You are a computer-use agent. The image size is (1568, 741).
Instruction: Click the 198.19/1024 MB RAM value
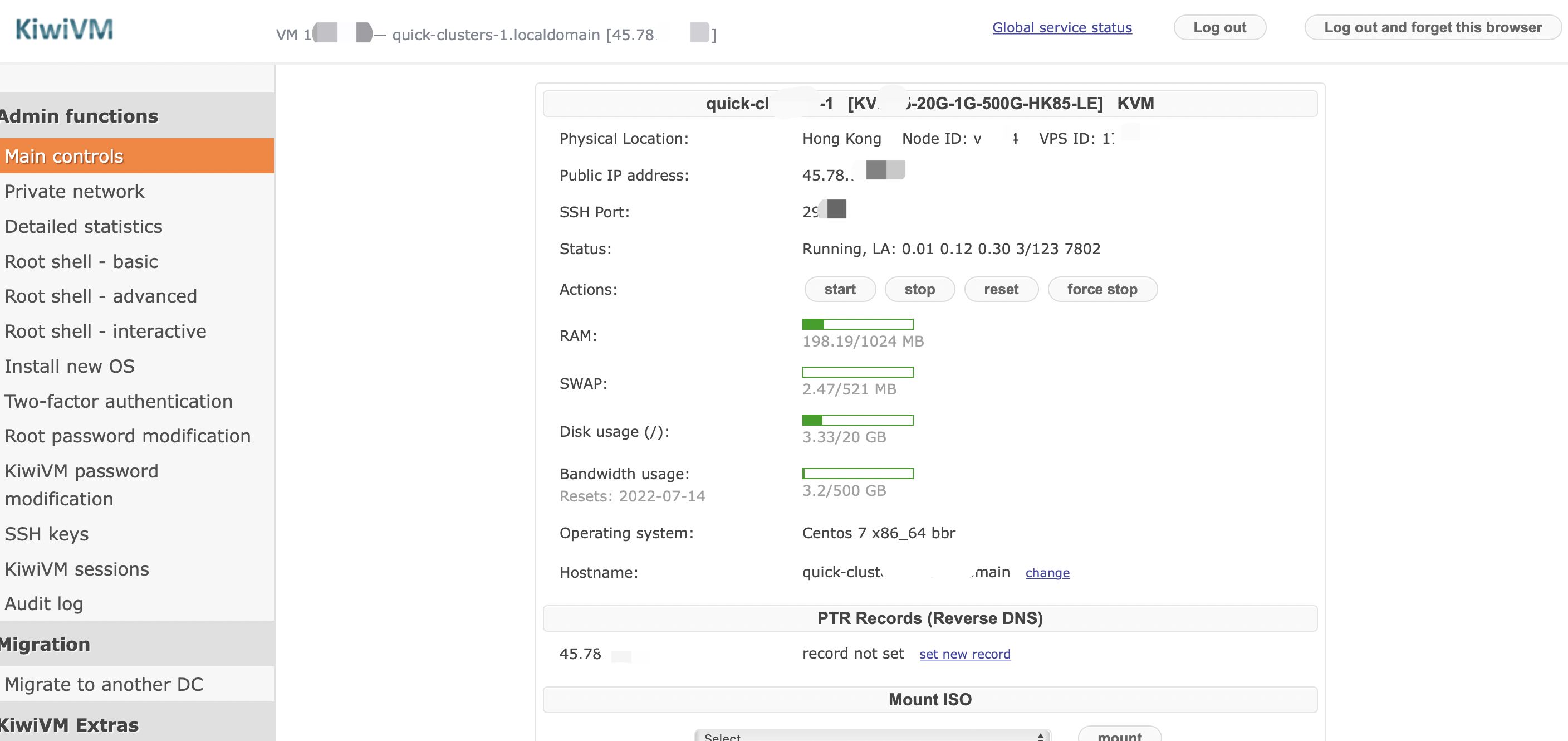[x=863, y=342]
